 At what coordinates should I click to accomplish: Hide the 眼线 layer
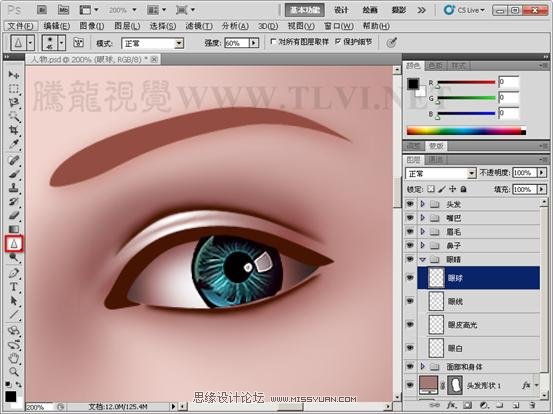point(410,301)
